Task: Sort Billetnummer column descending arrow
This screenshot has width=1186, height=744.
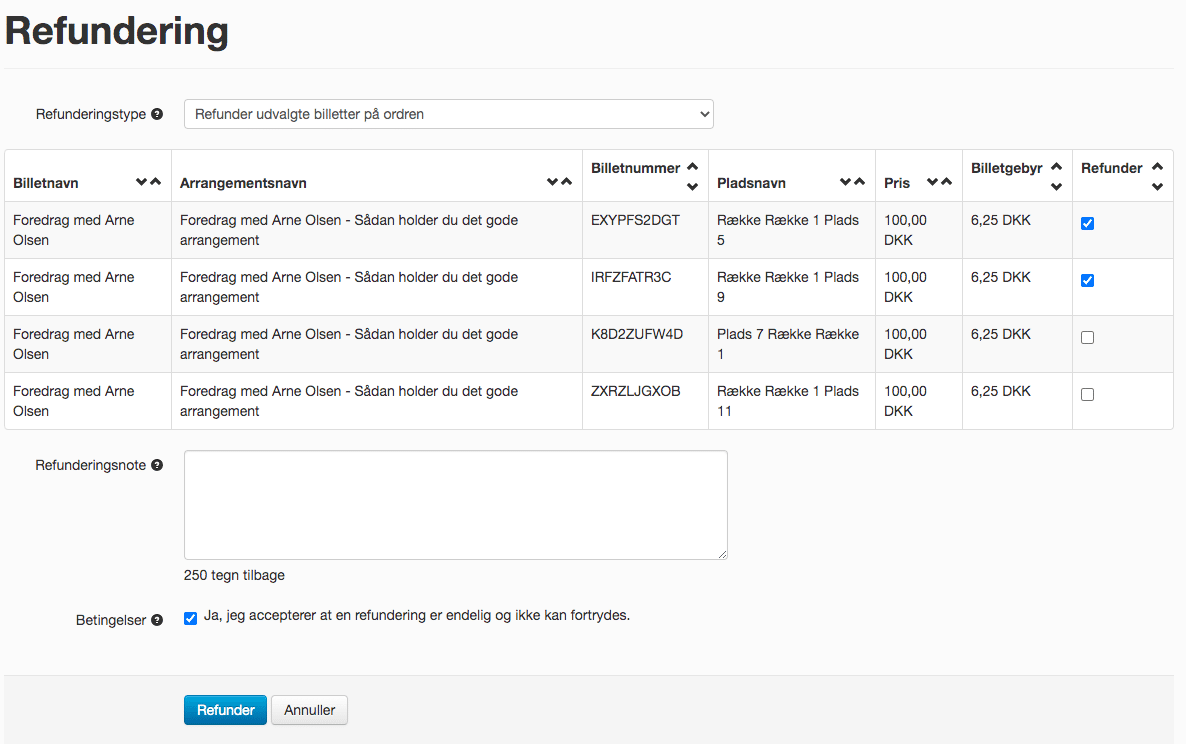Action: (x=692, y=187)
